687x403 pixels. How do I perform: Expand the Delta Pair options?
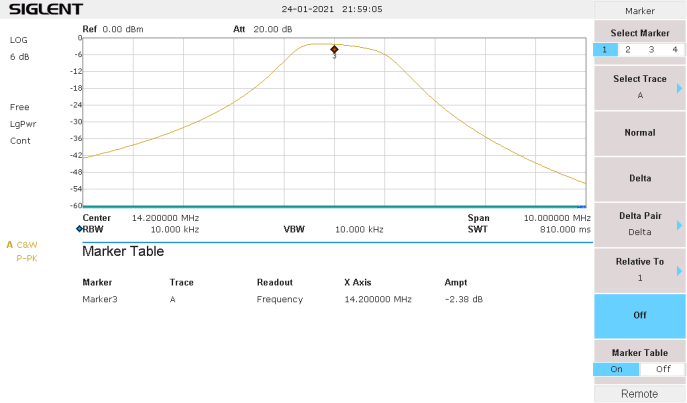[x=640, y=224]
